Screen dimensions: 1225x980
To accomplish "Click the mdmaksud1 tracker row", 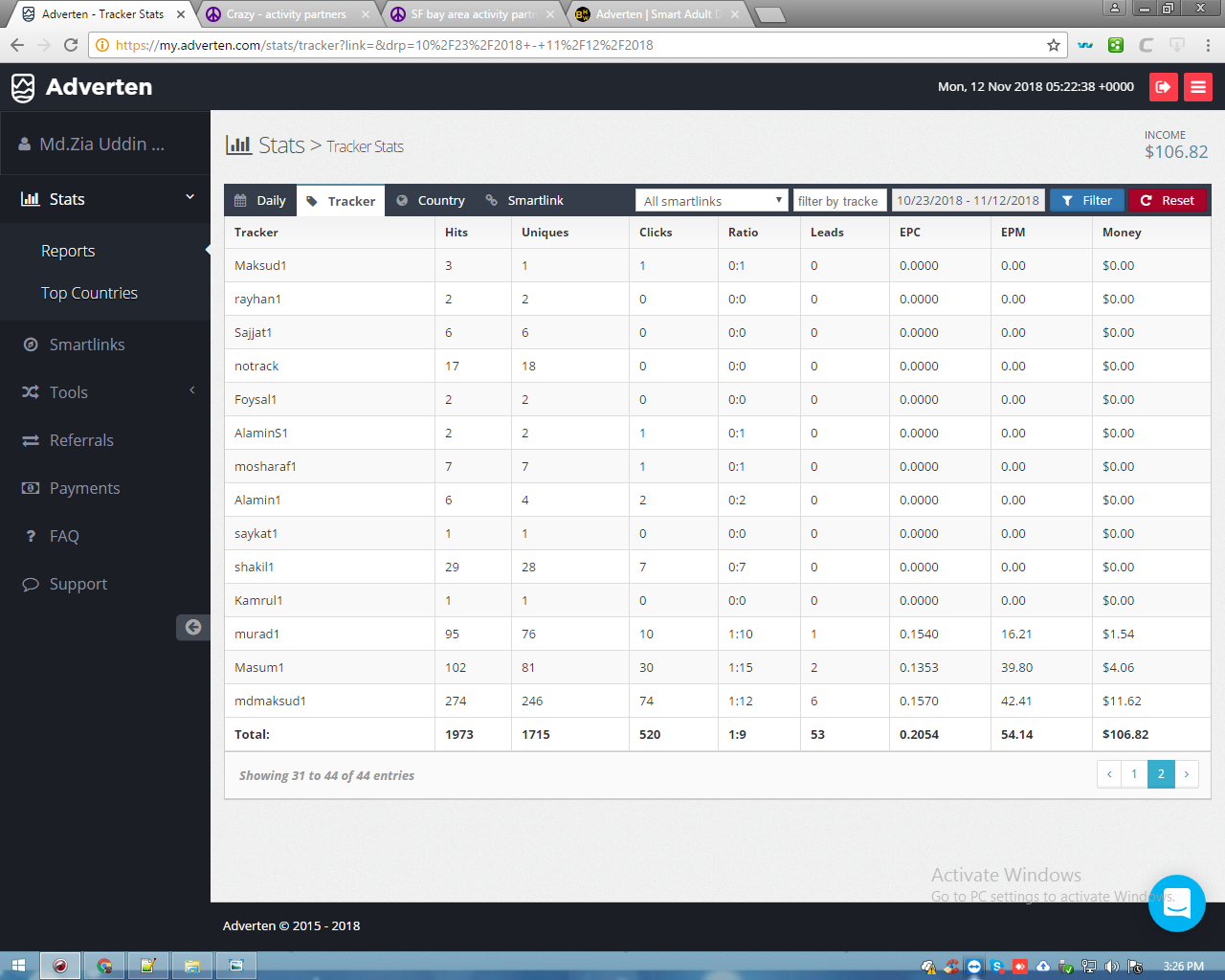I will pos(718,701).
